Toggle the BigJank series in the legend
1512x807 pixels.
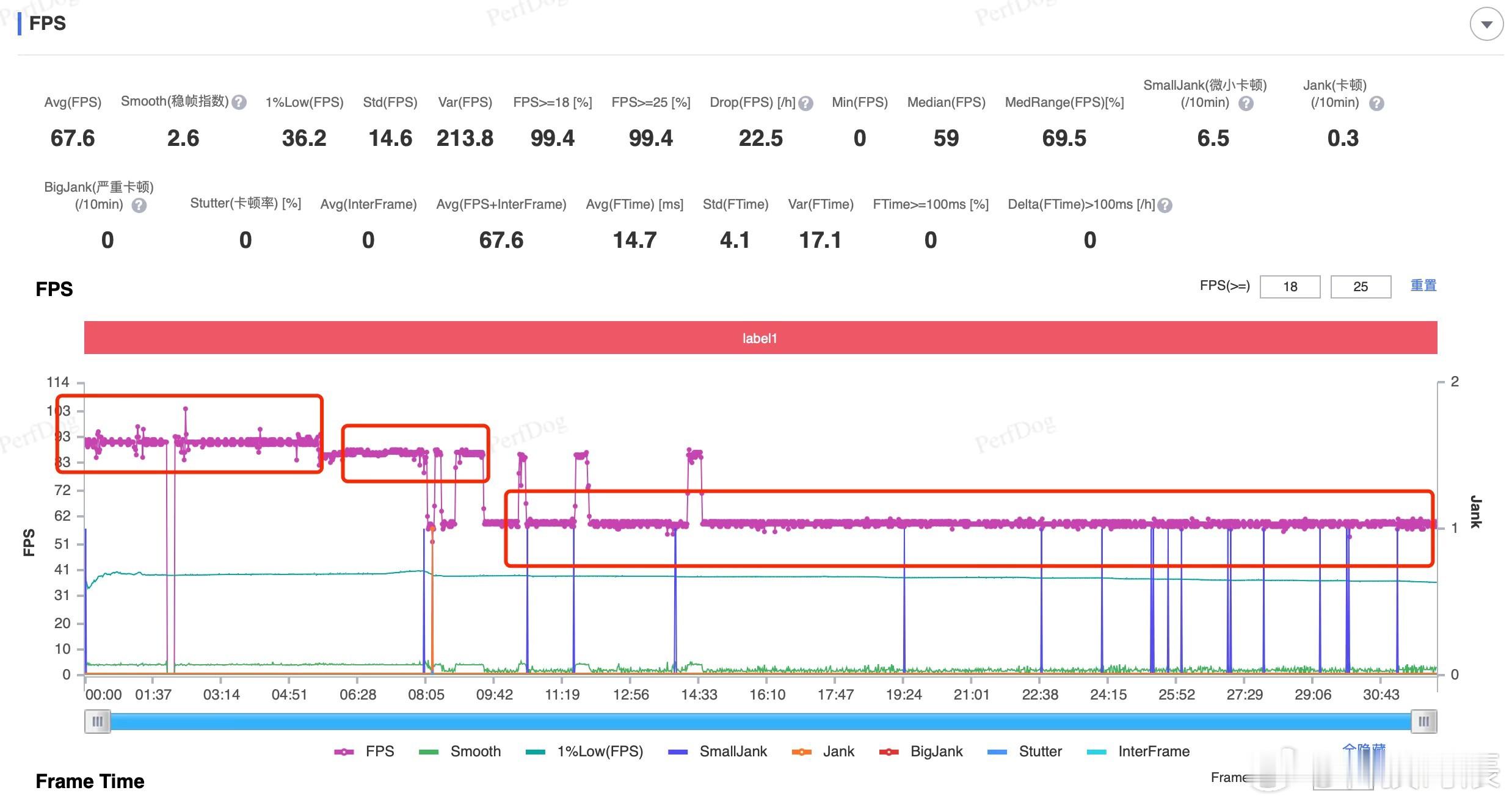click(x=921, y=751)
